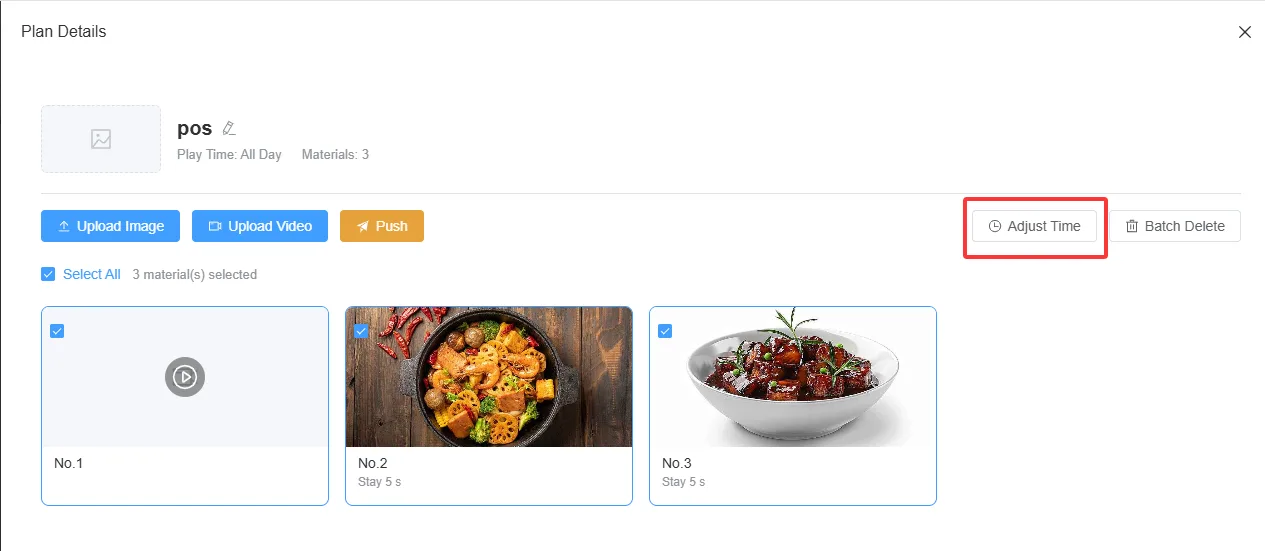
Task: Click the Select All label text
Action: (x=92, y=274)
